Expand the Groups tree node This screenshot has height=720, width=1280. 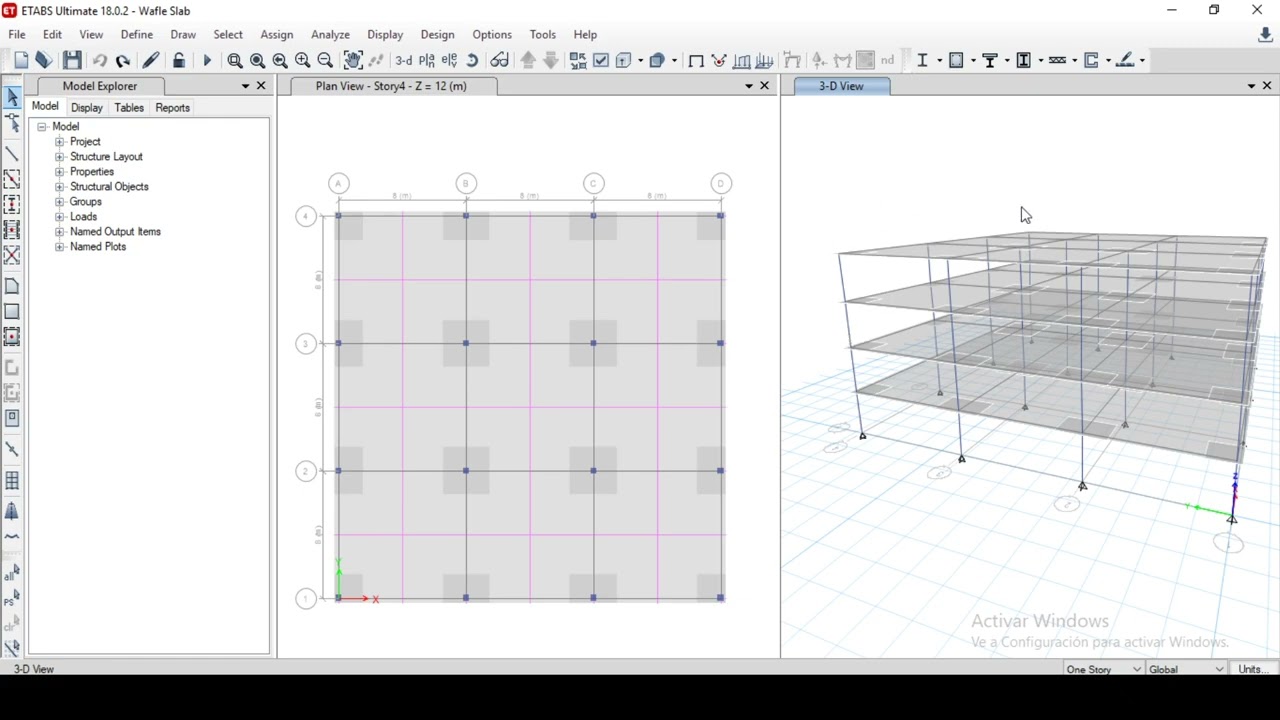click(x=59, y=202)
